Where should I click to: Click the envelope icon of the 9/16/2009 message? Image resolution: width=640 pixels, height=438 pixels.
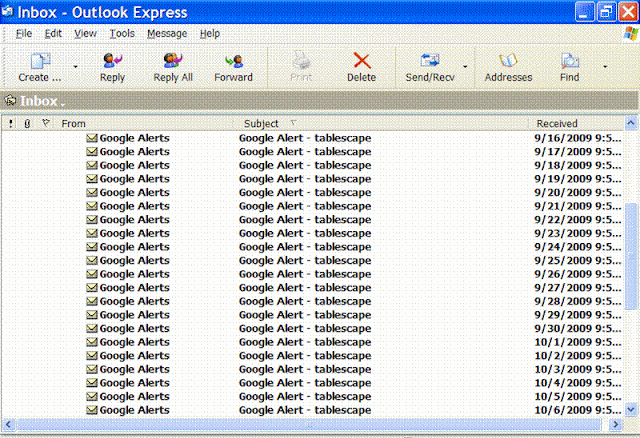92,138
